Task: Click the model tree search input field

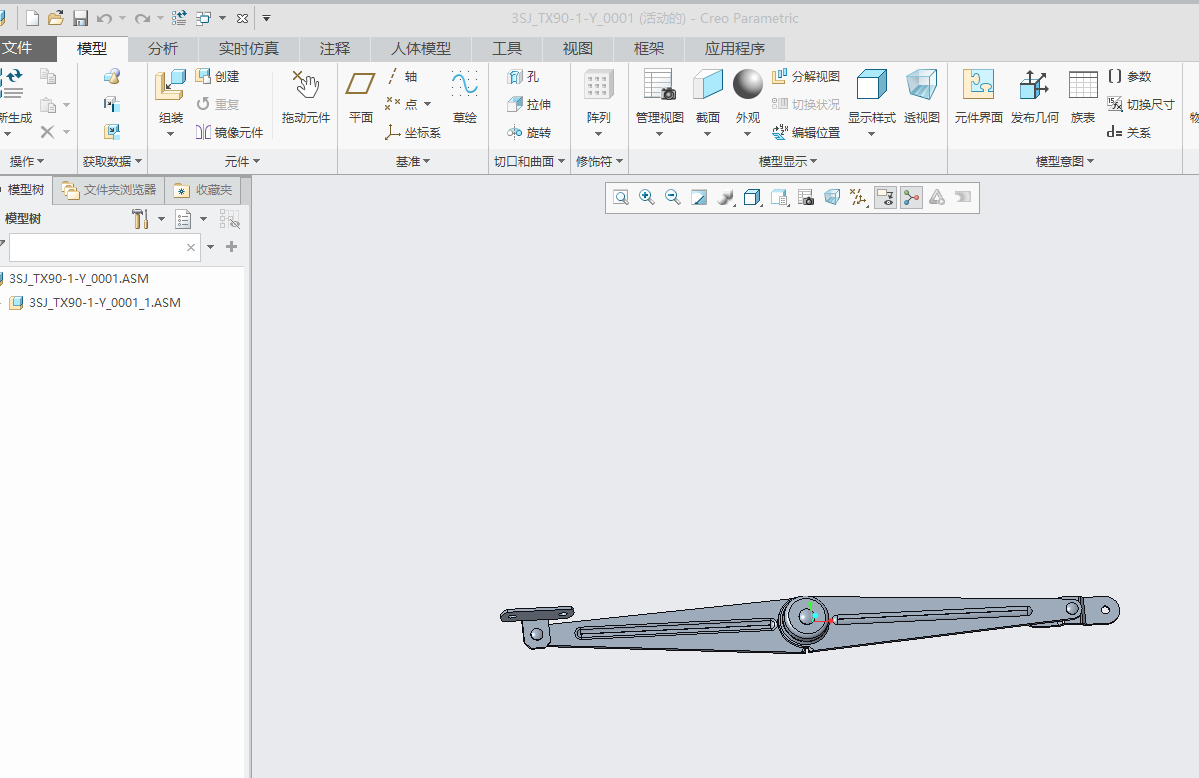Action: pos(96,247)
